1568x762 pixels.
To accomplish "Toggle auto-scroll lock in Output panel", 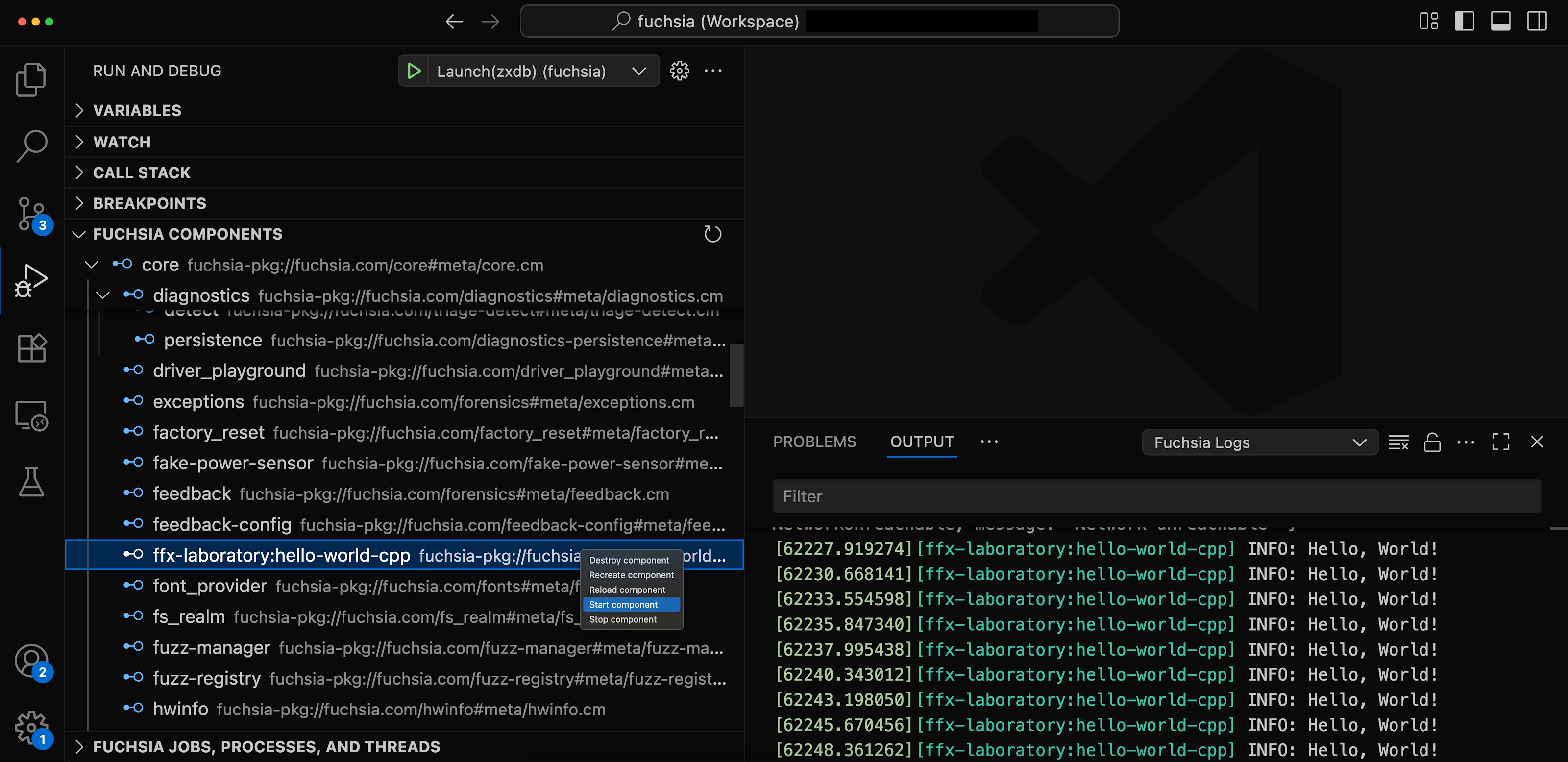I will click(x=1432, y=442).
